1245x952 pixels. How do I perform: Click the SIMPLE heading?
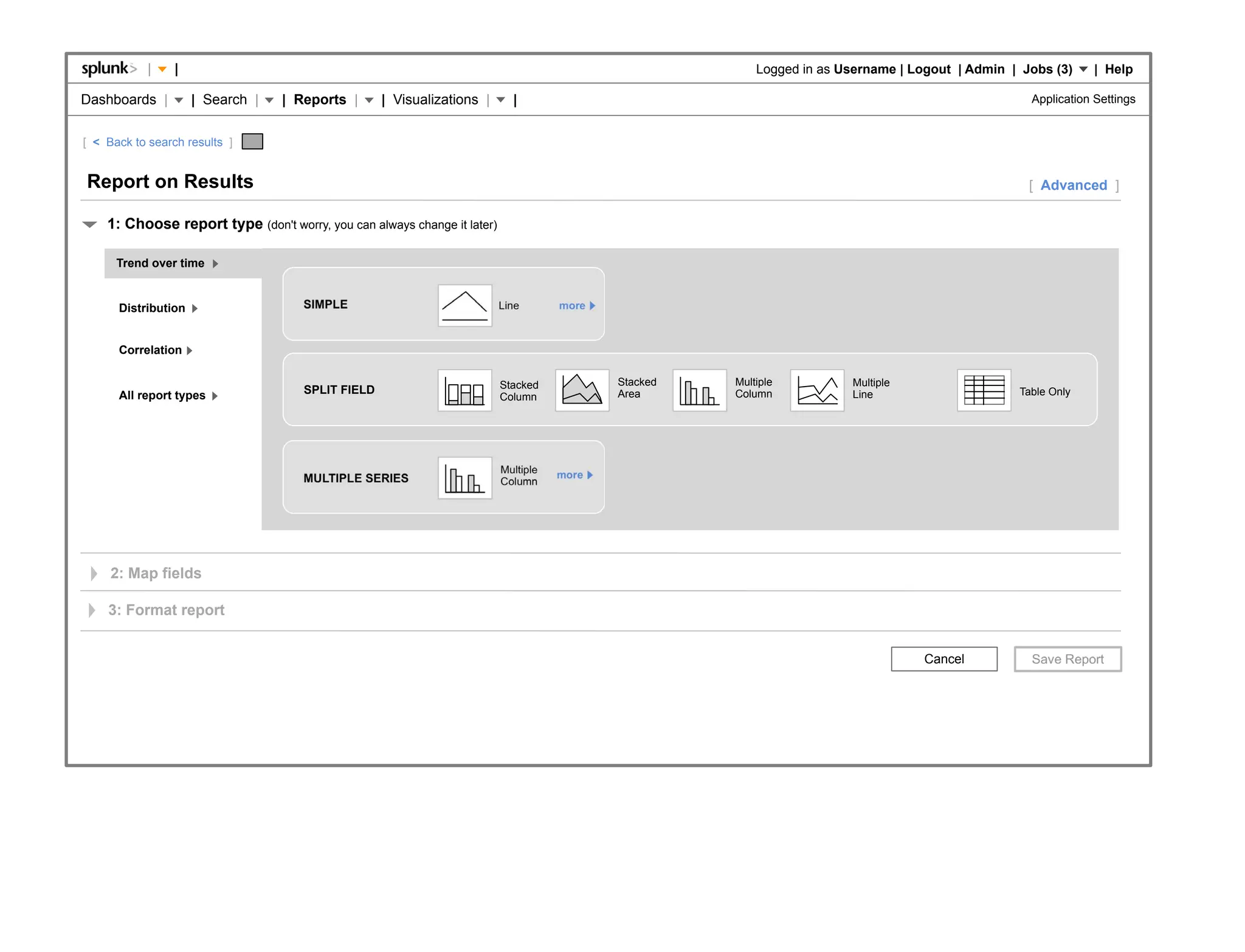click(325, 305)
